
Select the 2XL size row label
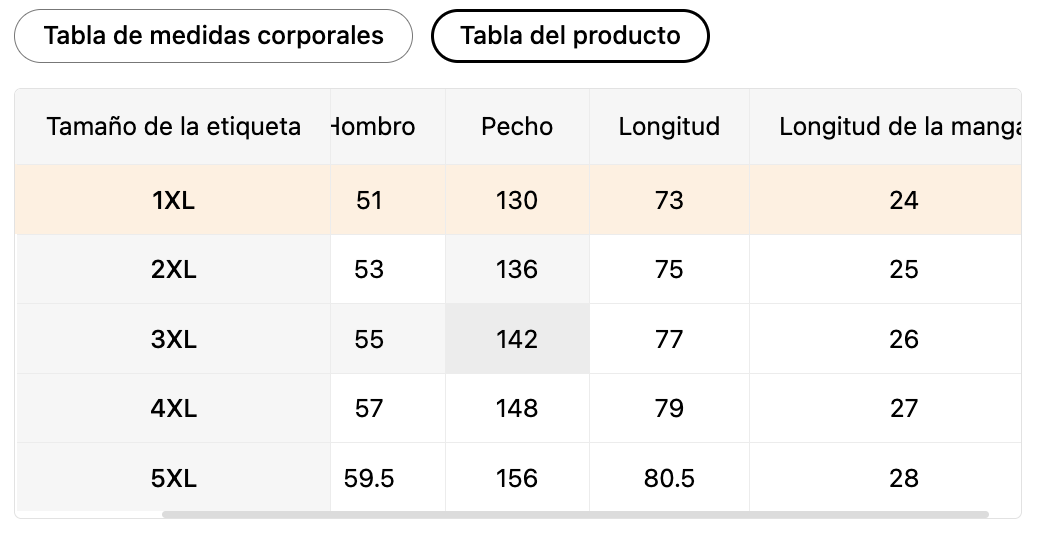tap(173, 269)
